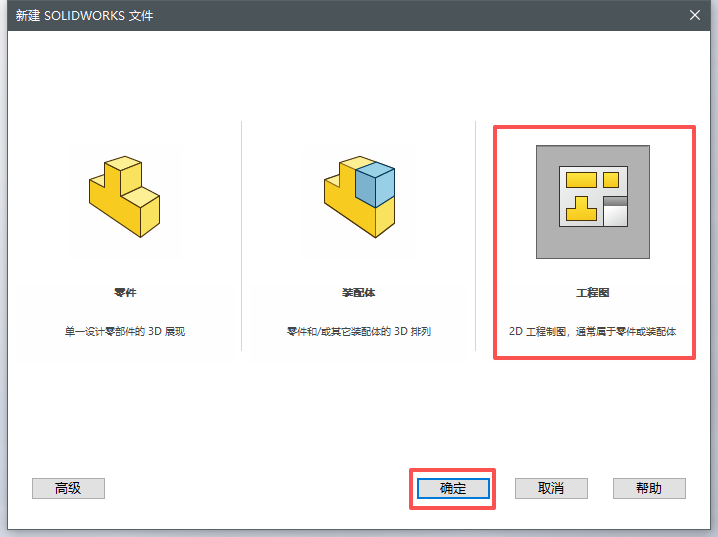Click the assembly description about 3D 排列
Screen dimensions: 718x537
358,331
